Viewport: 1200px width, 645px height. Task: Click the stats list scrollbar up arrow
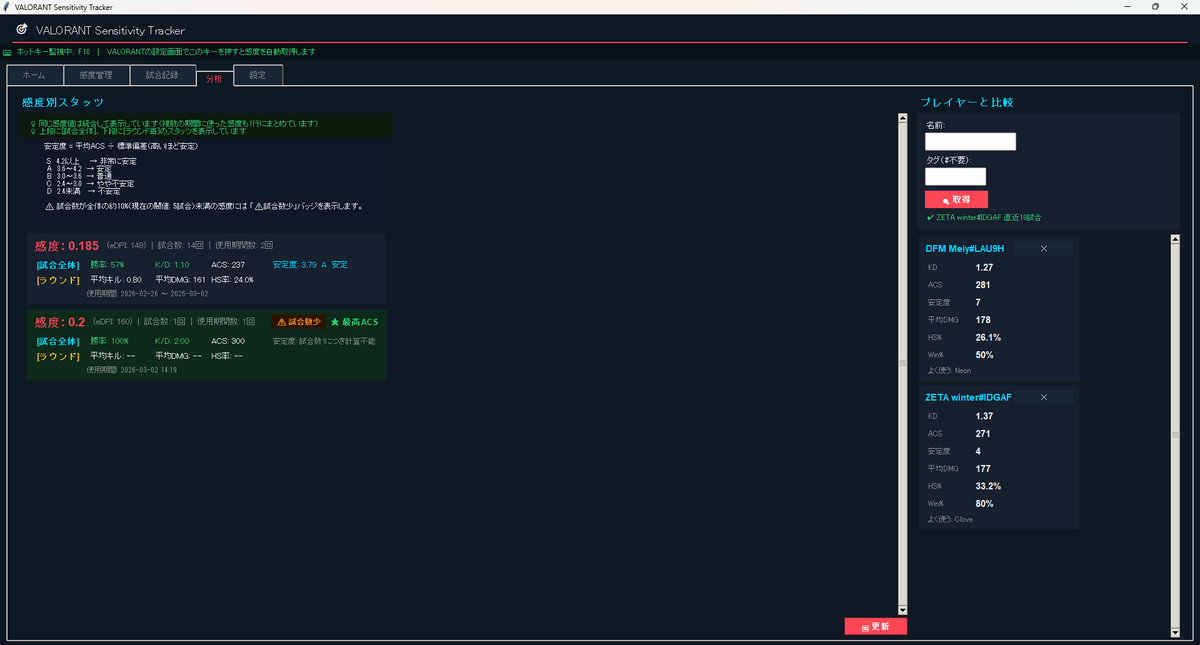902,117
